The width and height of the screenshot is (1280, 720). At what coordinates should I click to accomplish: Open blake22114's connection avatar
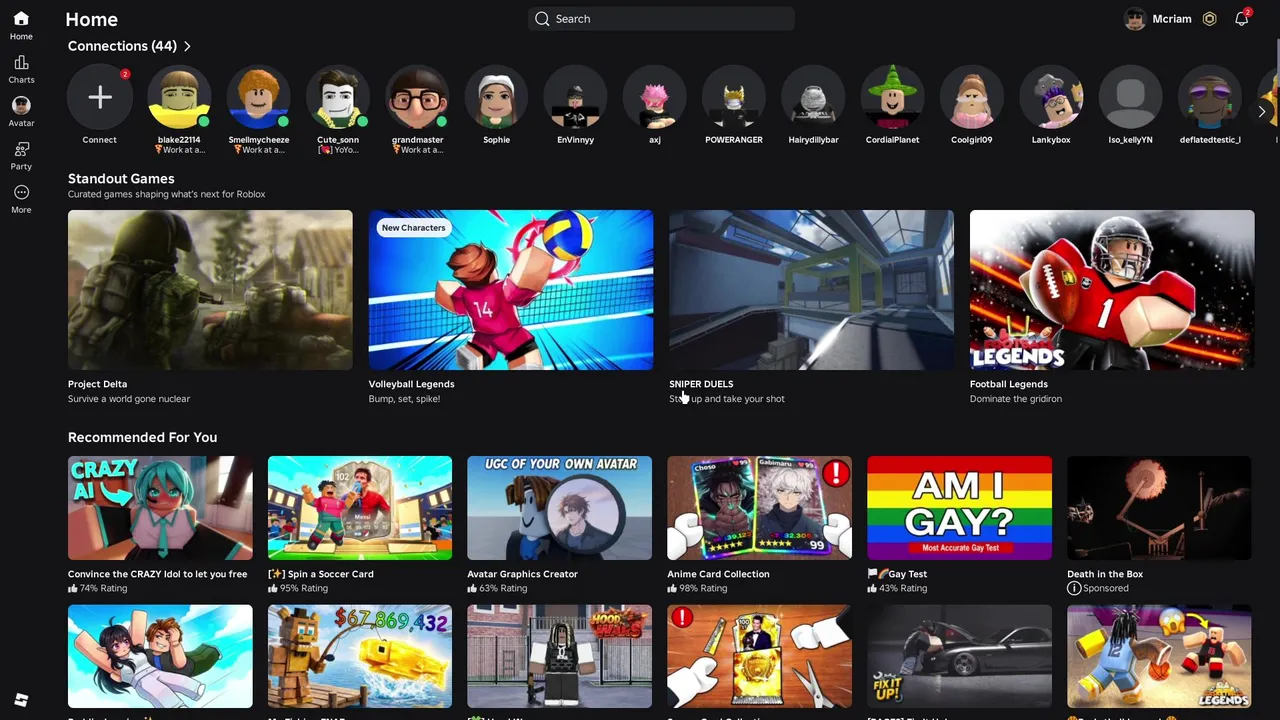click(179, 97)
